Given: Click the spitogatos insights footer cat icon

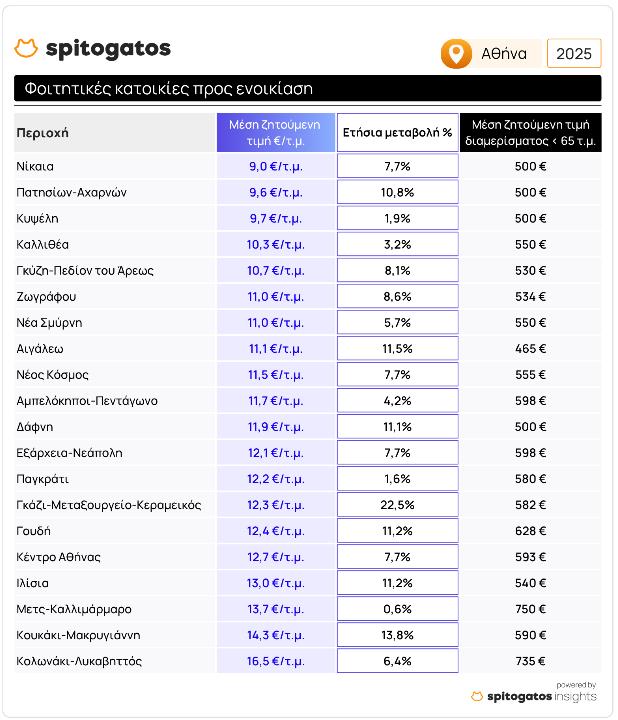Looking at the screenshot, I should tap(477, 697).
